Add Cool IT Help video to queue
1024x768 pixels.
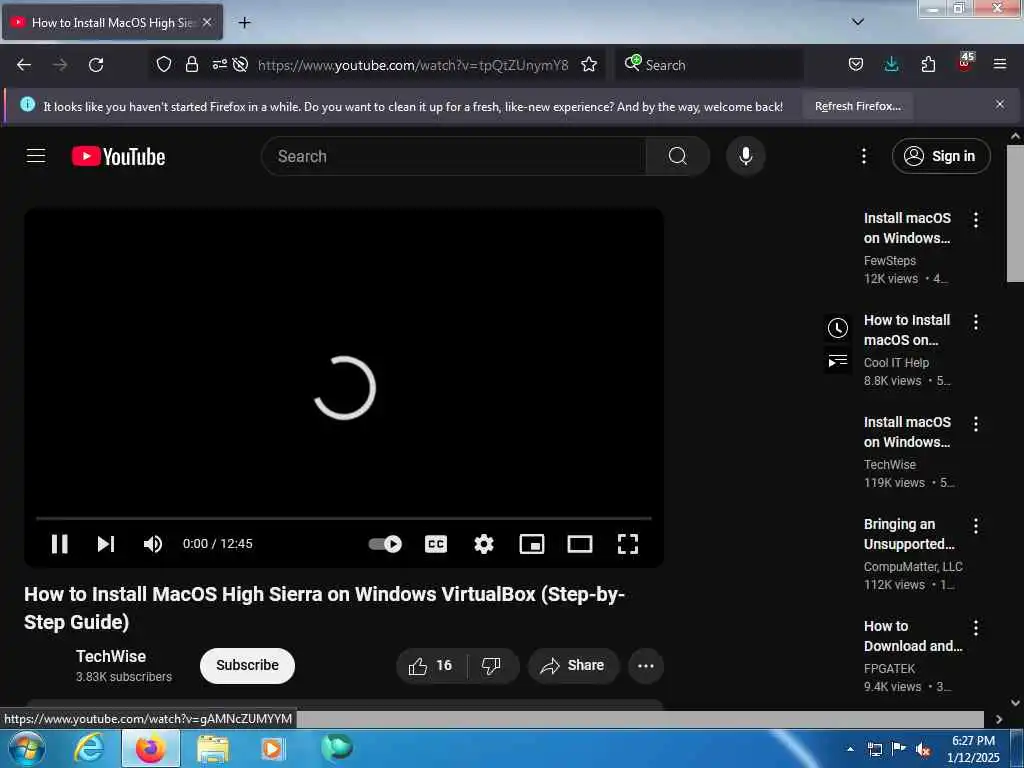pyautogui.click(x=838, y=361)
